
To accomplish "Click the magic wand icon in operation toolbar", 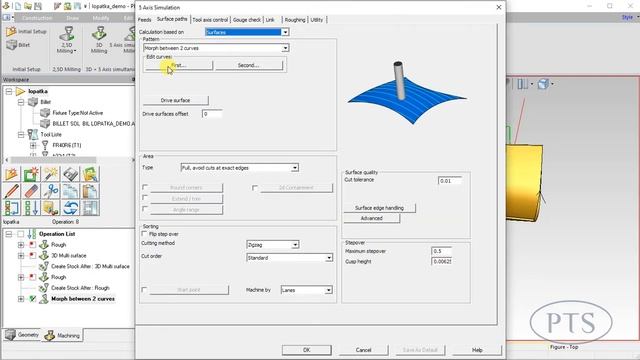I will (x=51, y=174).
